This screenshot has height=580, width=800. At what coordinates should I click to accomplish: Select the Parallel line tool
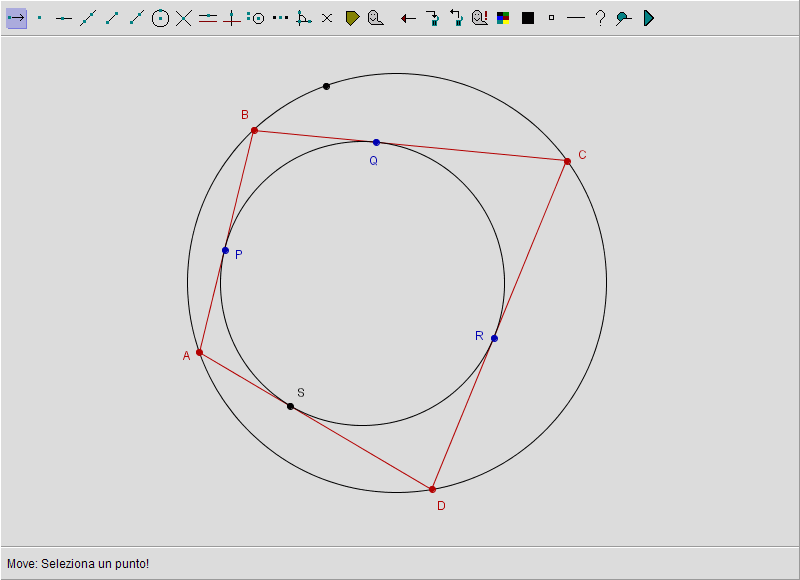[208, 18]
